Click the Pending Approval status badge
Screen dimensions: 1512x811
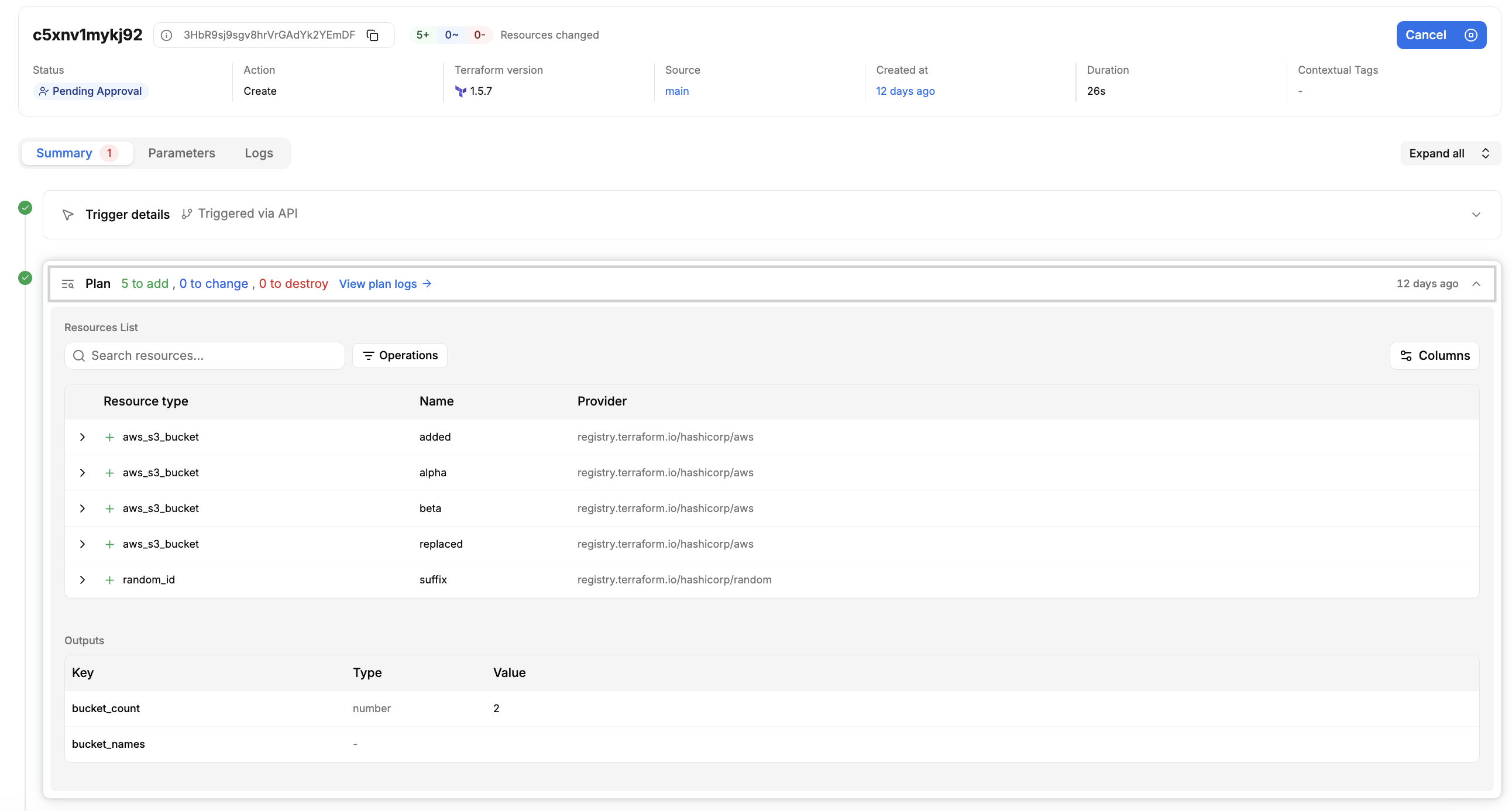pos(91,91)
